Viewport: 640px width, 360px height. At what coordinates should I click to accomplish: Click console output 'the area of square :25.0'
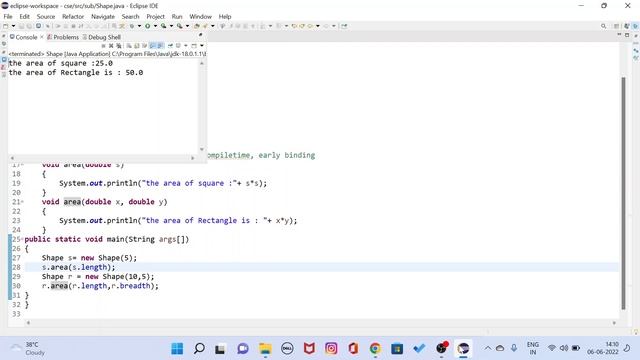[x=60, y=63]
